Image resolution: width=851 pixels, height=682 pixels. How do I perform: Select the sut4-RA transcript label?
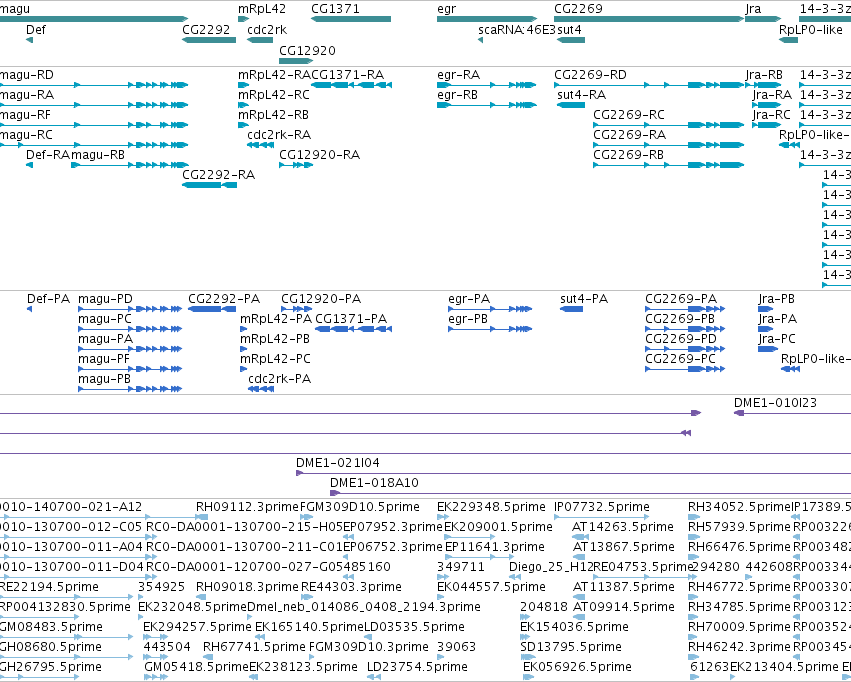(582, 95)
